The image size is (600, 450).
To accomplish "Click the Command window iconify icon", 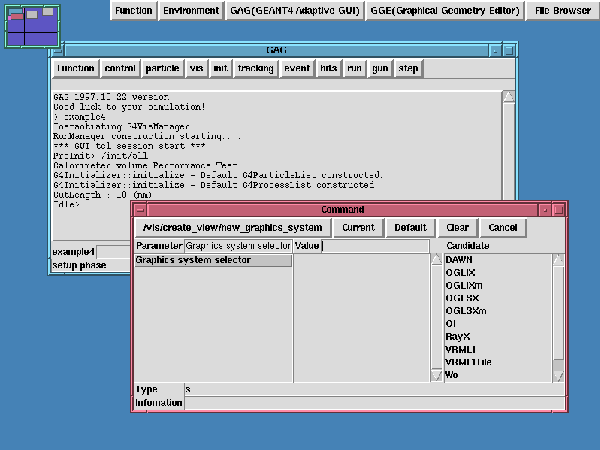I will (x=545, y=210).
